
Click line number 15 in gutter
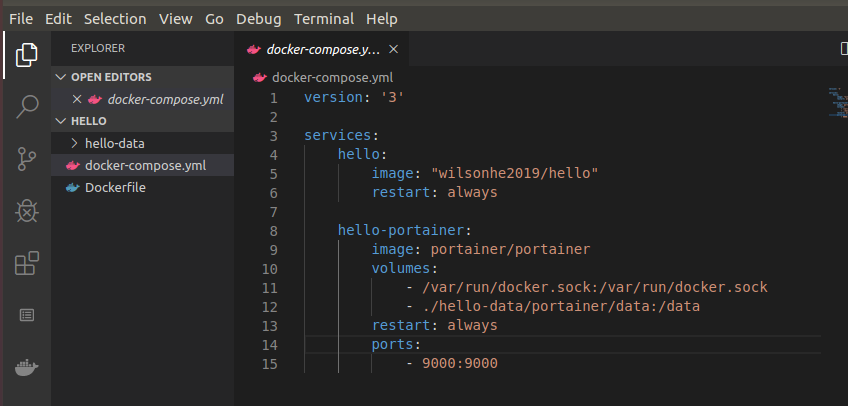click(269, 364)
